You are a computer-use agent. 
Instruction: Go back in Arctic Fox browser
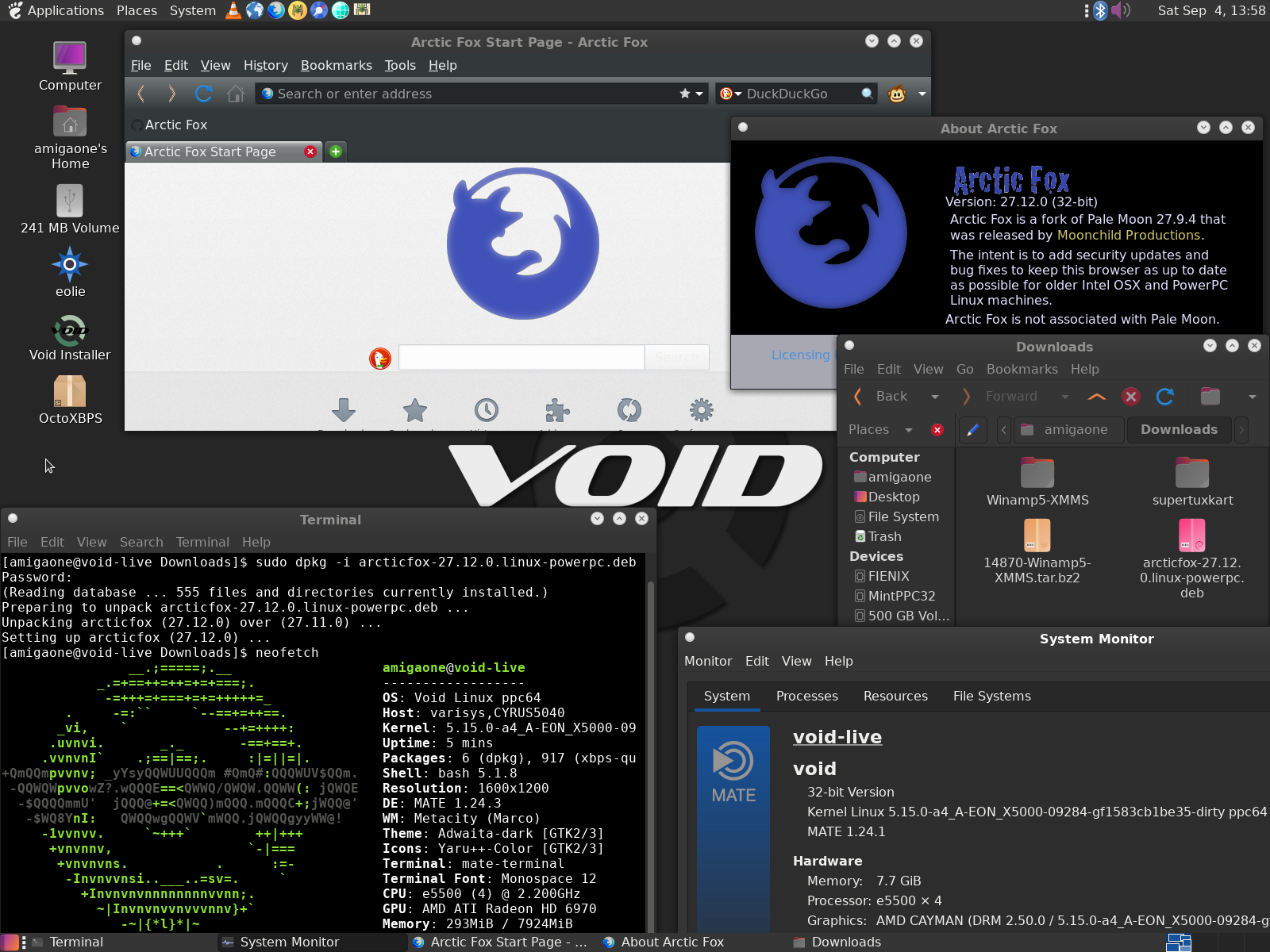pyautogui.click(x=141, y=94)
